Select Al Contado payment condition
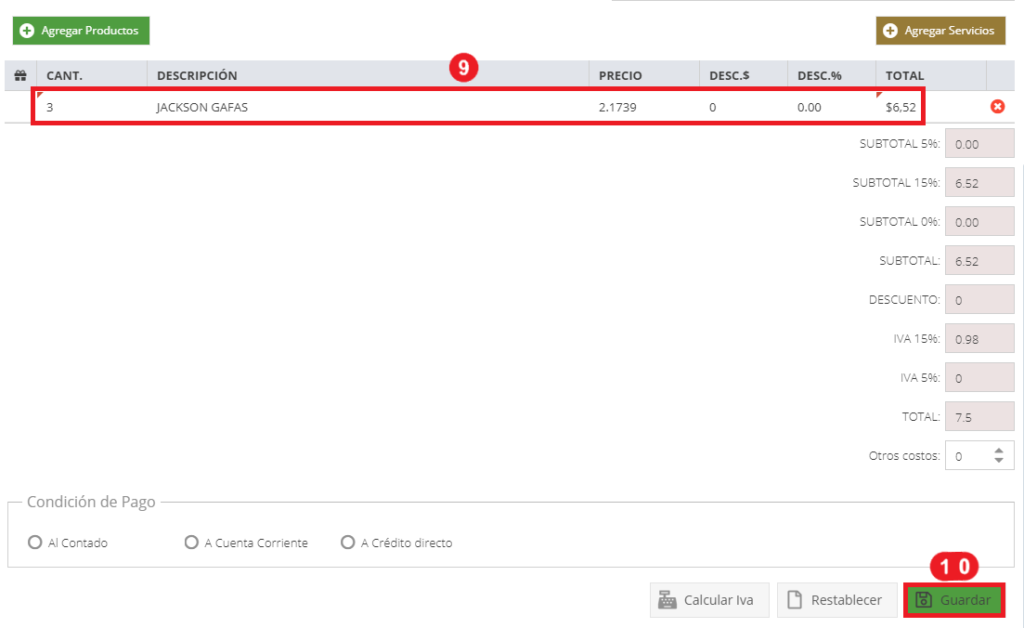The height and width of the screenshot is (628, 1024). (35, 542)
